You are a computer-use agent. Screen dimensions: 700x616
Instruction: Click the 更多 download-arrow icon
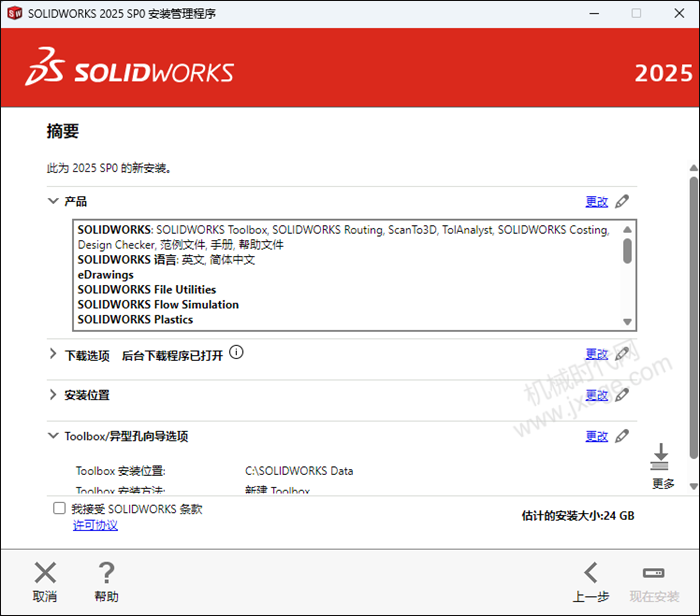661,457
